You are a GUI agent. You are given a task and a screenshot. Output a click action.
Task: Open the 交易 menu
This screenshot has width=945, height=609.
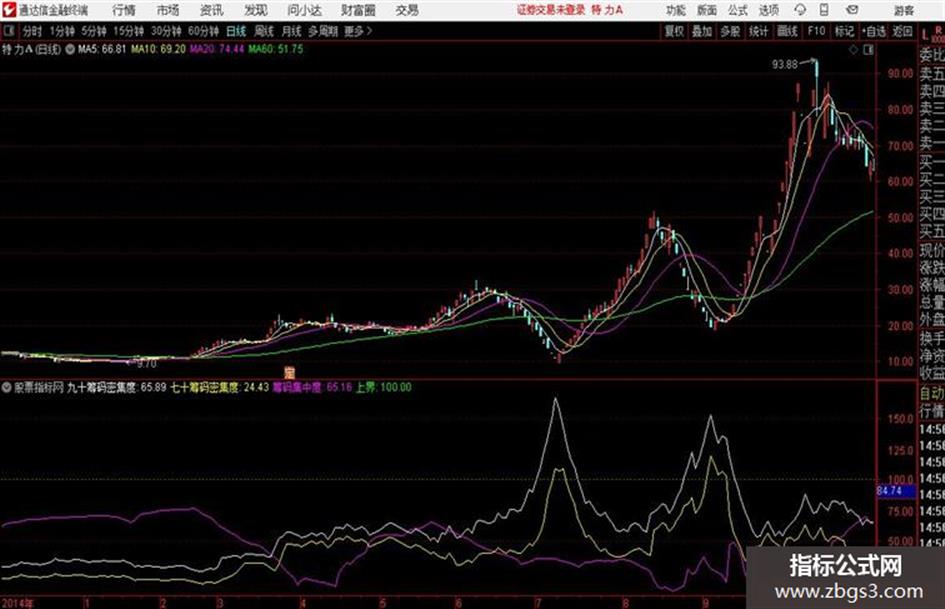(407, 10)
